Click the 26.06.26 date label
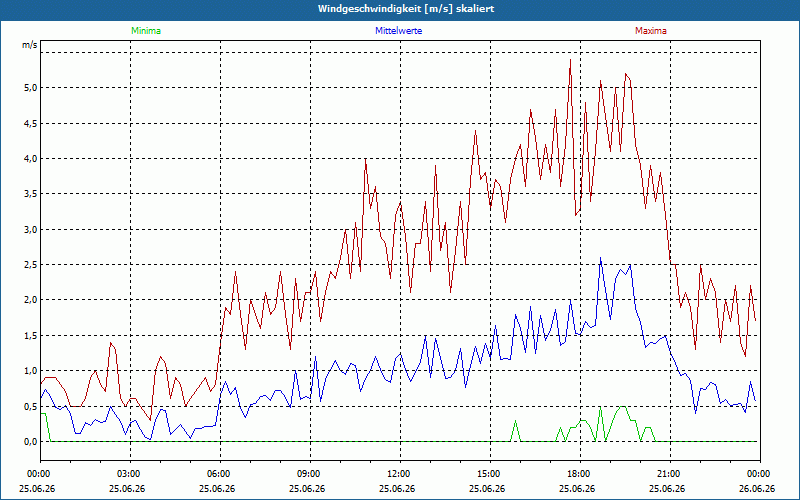 [x=757, y=489]
